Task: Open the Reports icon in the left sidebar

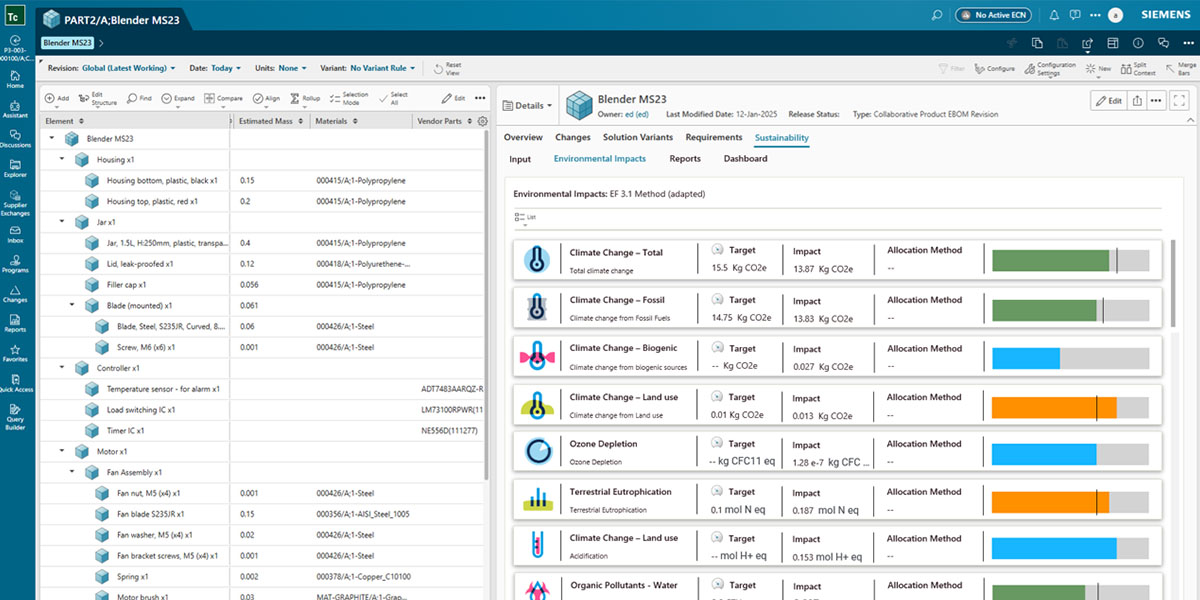Action: pyautogui.click(x=15, y=321)
